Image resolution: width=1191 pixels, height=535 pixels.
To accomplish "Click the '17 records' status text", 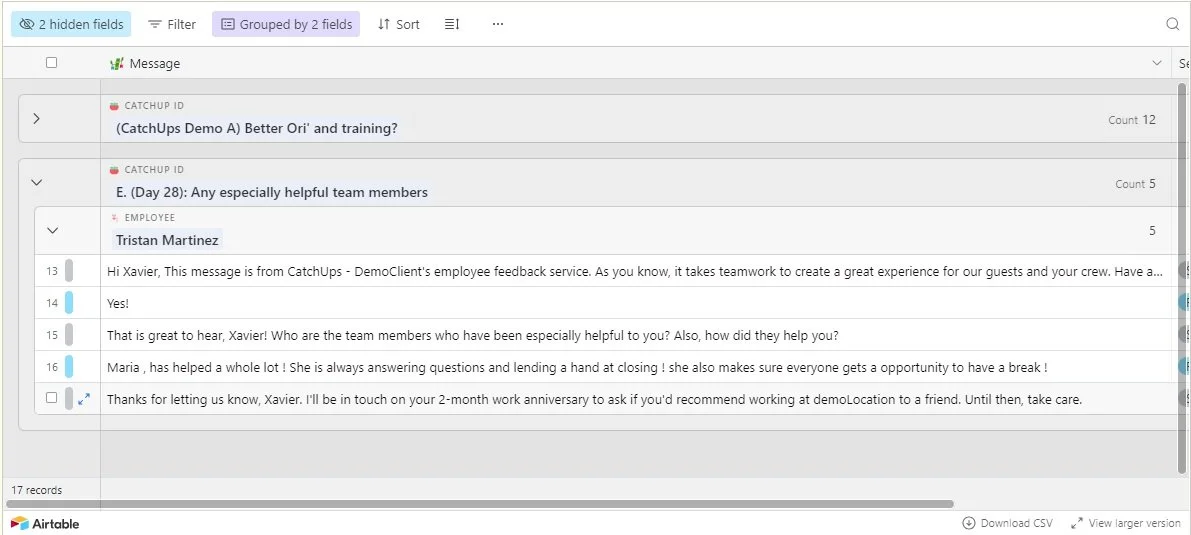I will [x=36, y=490].
